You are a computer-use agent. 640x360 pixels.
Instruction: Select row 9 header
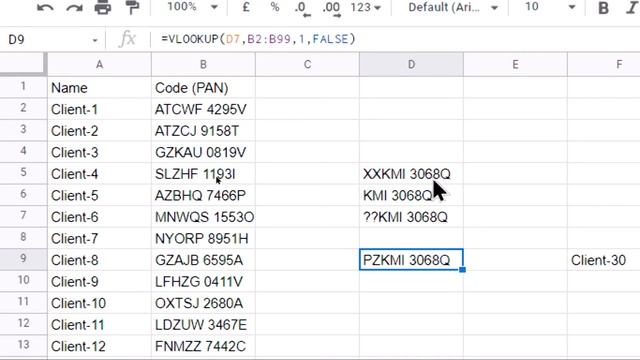click(x=23, y=259)
